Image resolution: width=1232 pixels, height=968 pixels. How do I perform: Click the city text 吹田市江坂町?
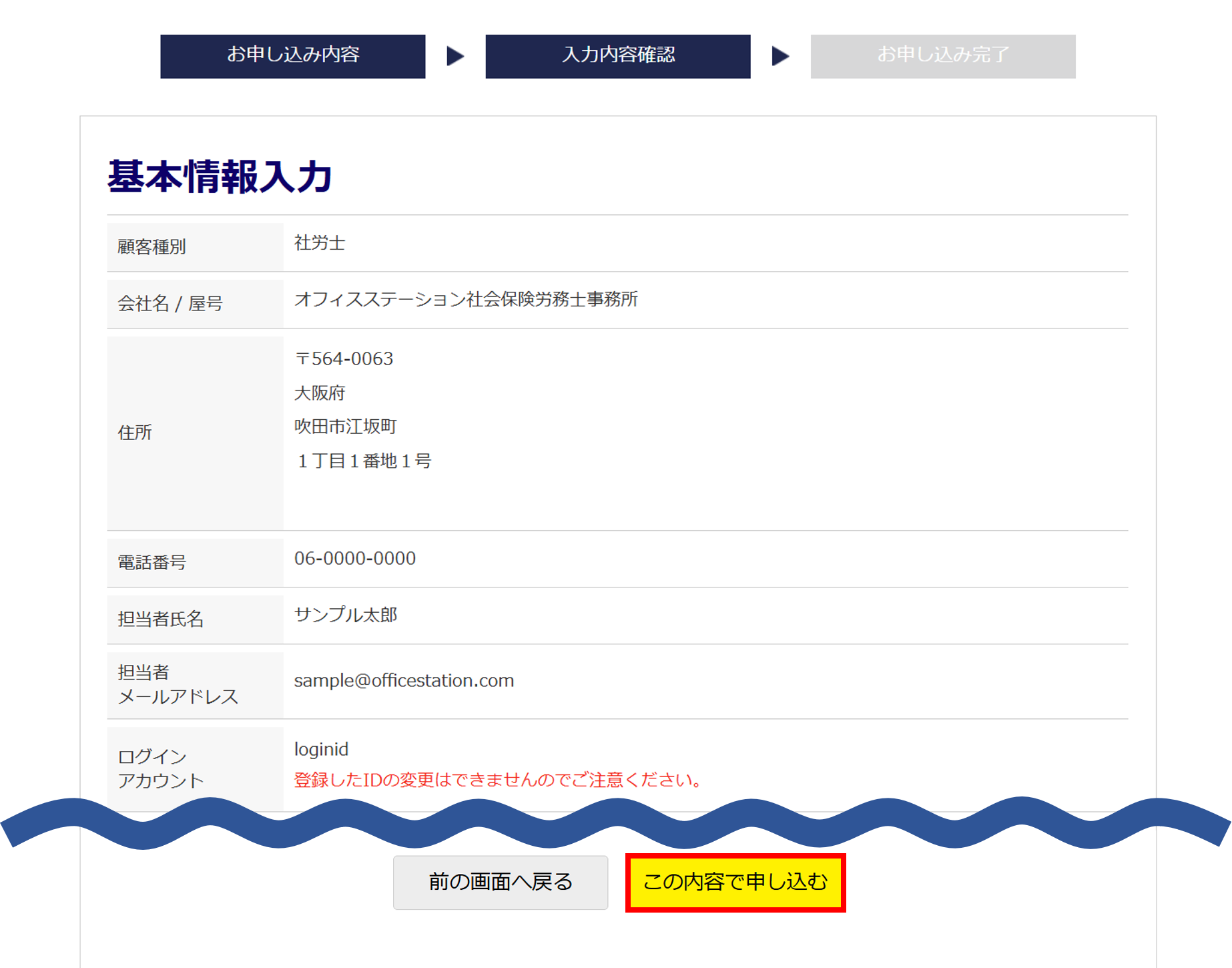point(346,427)
